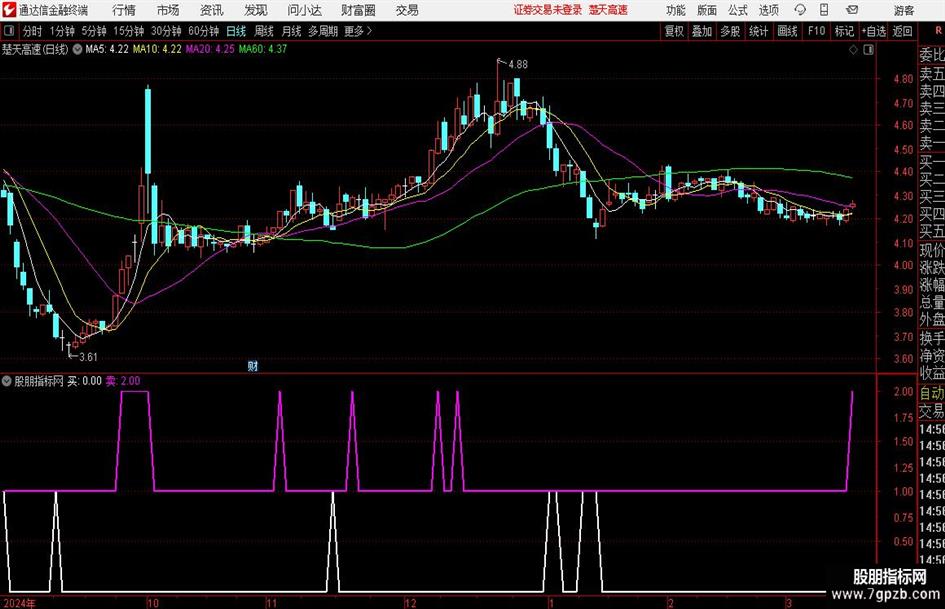Toggle the right info panel icon
This screenshot has width=945, height=609.
tap(868, 50)
